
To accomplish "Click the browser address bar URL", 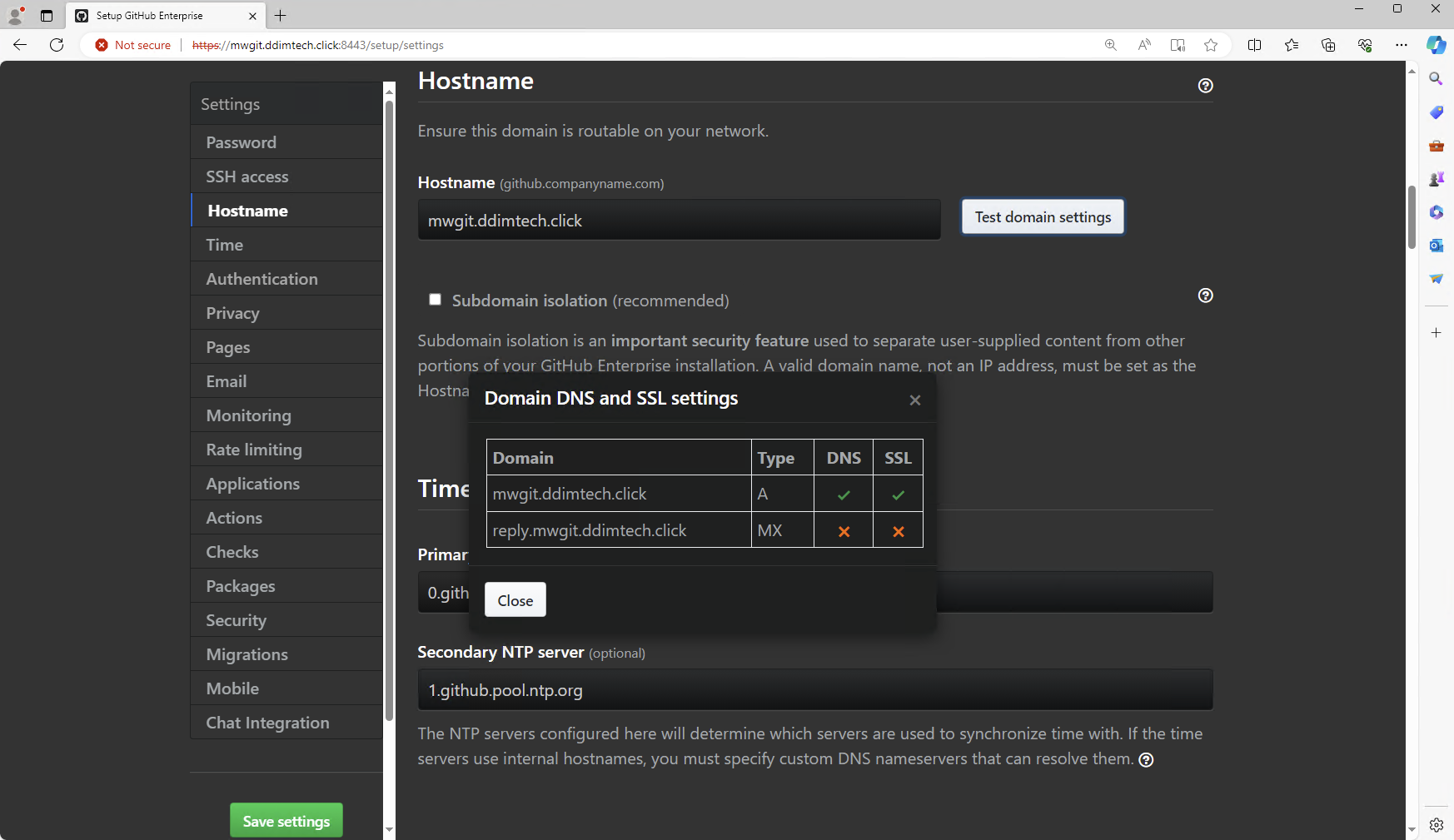I will [318, 45].
